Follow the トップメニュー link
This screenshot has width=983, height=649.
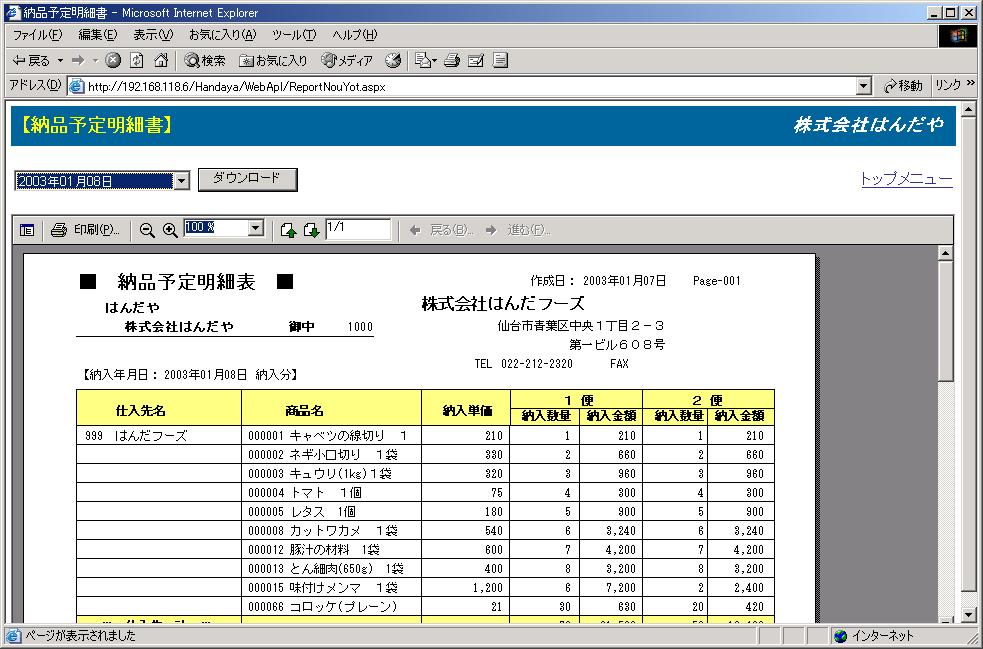coord(907,179)
